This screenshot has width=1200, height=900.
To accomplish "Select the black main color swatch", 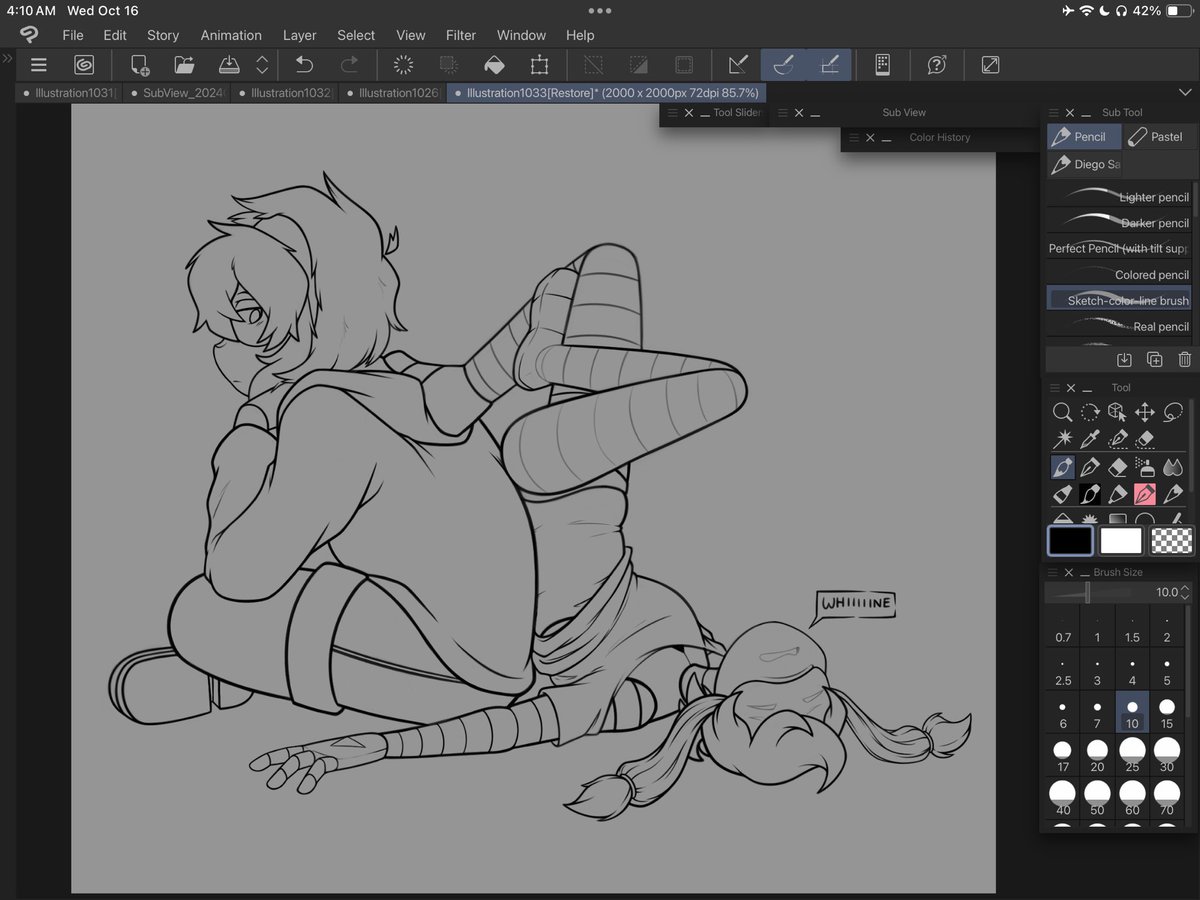I will pos(1070,541).
